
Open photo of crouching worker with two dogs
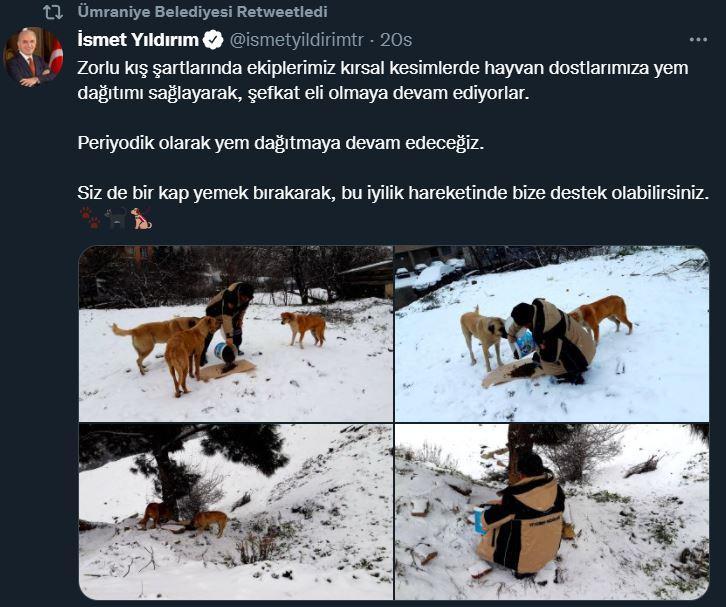552,334
